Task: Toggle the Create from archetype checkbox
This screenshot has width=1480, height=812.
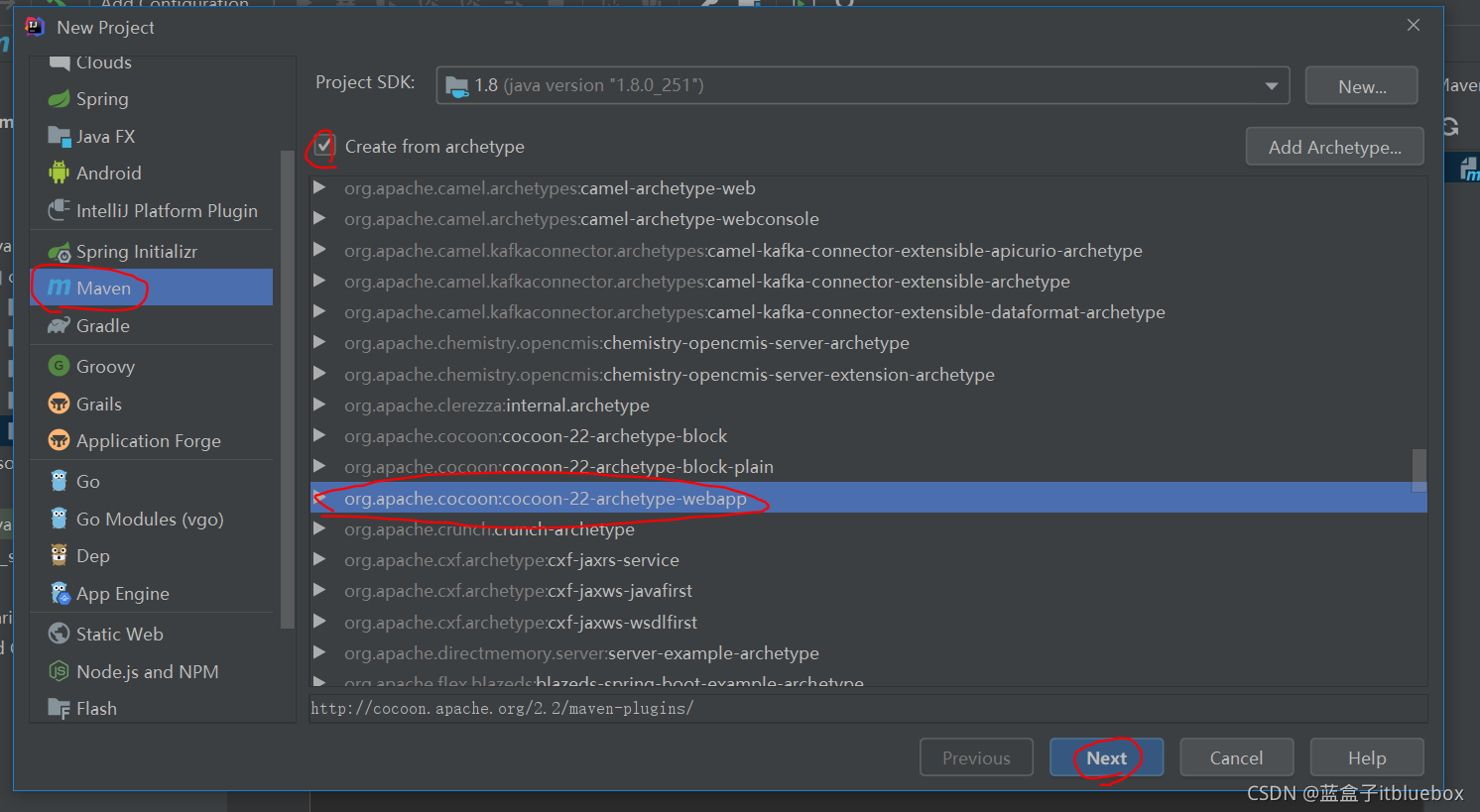Action: 324,147
